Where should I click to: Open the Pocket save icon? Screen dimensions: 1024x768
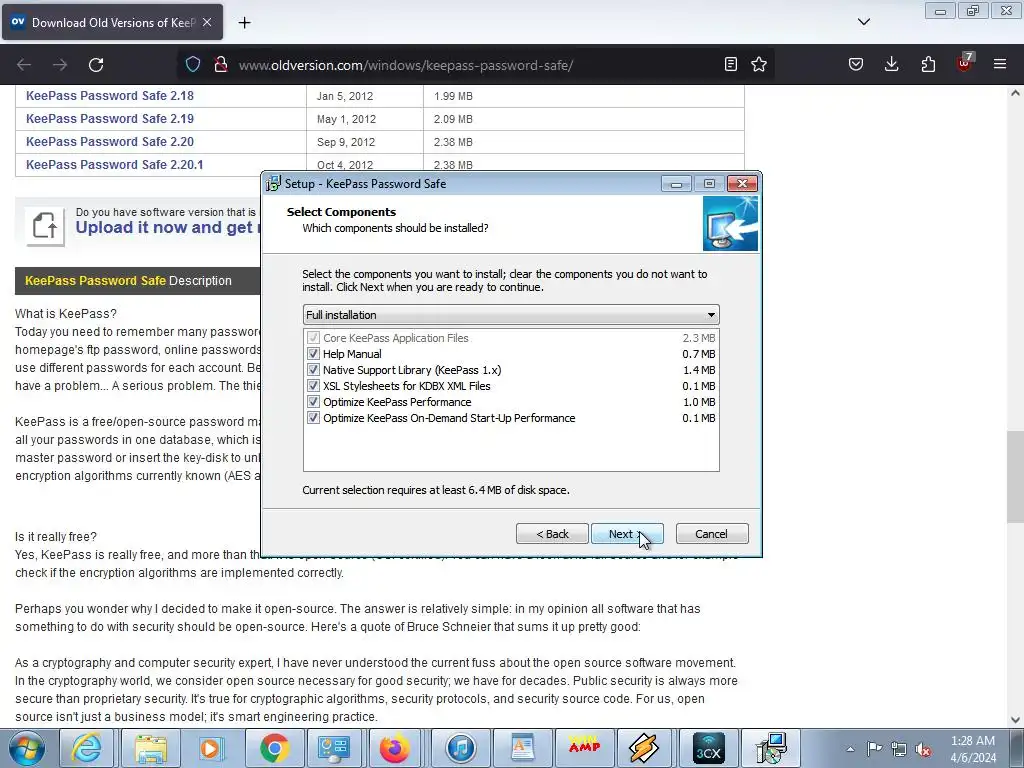[856, 64]
